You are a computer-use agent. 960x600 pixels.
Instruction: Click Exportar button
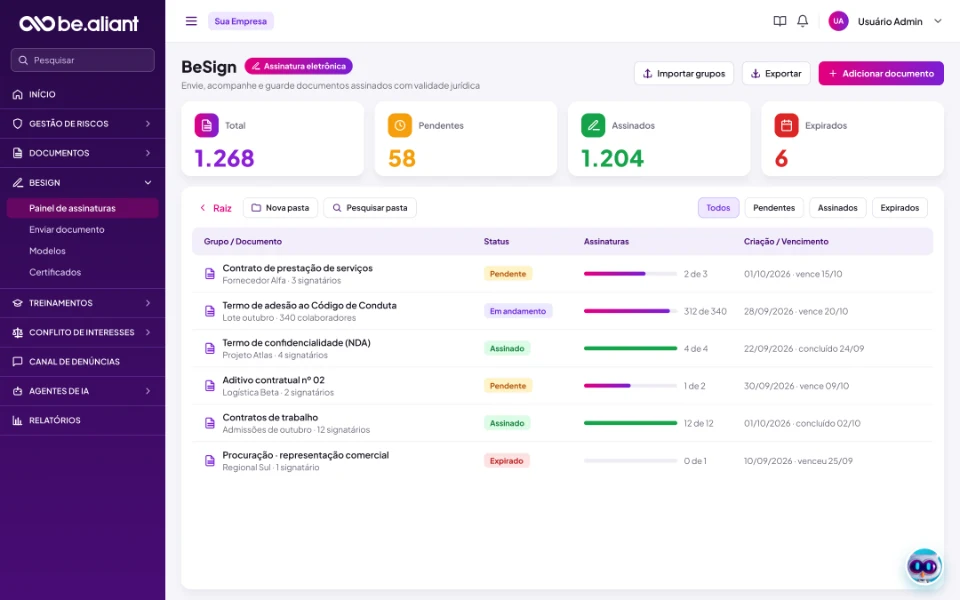776,73
